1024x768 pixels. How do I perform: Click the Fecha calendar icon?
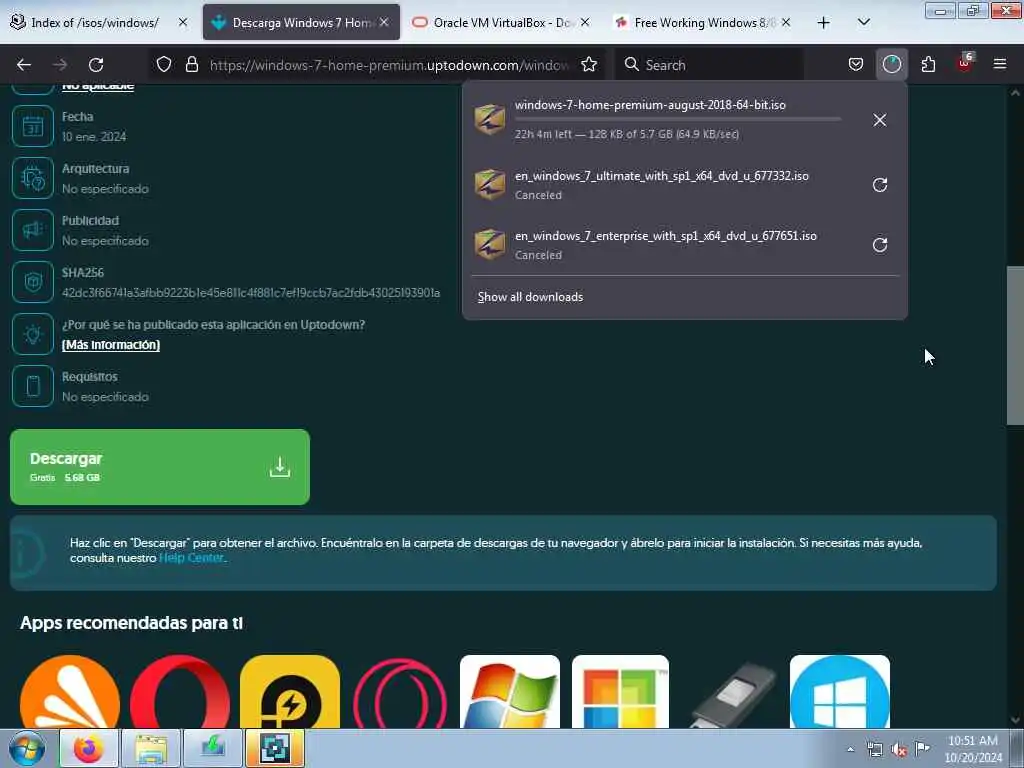click(x=33, y=126)
